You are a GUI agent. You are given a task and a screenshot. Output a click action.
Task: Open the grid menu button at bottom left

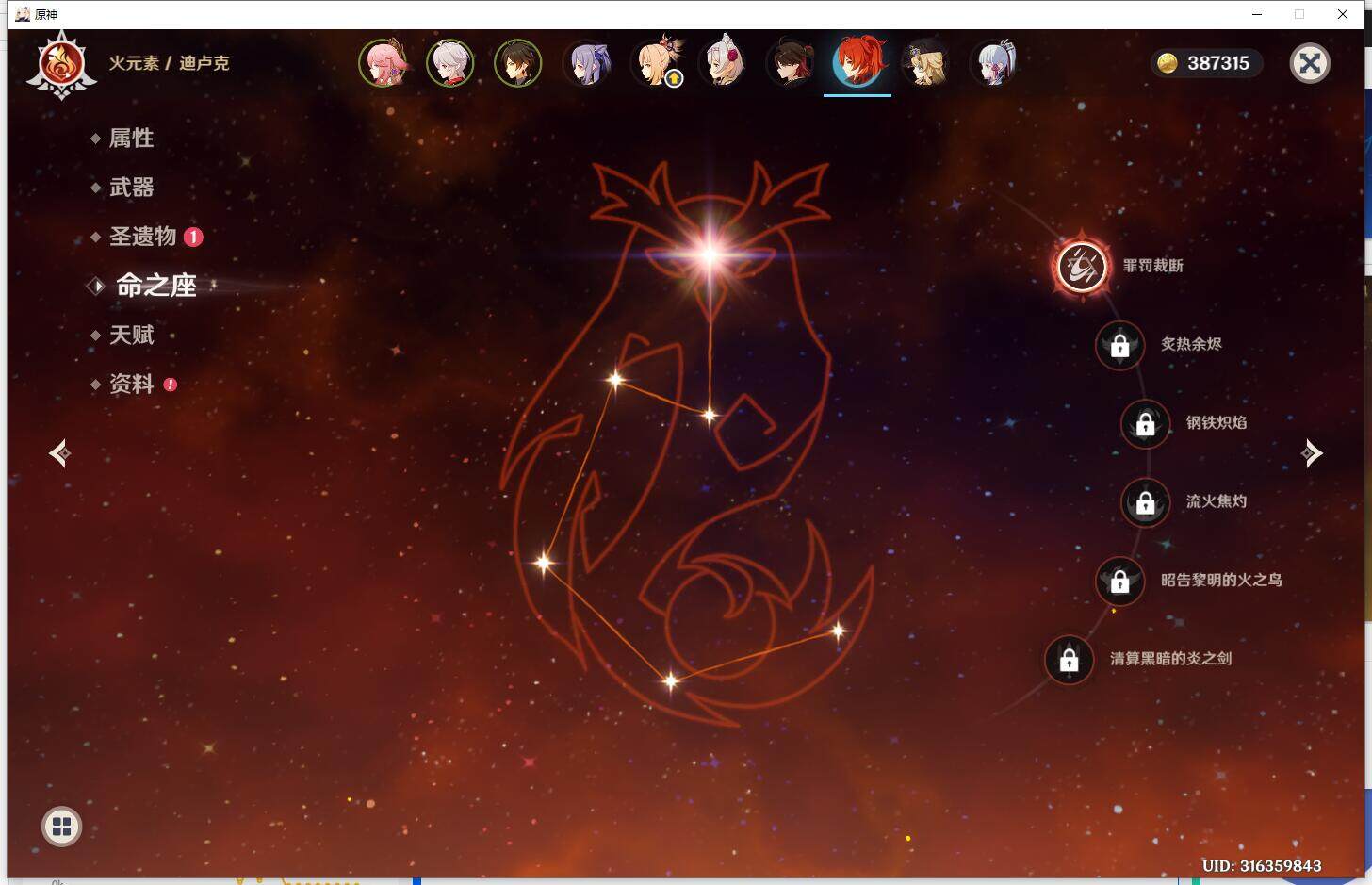click(62, 827)
